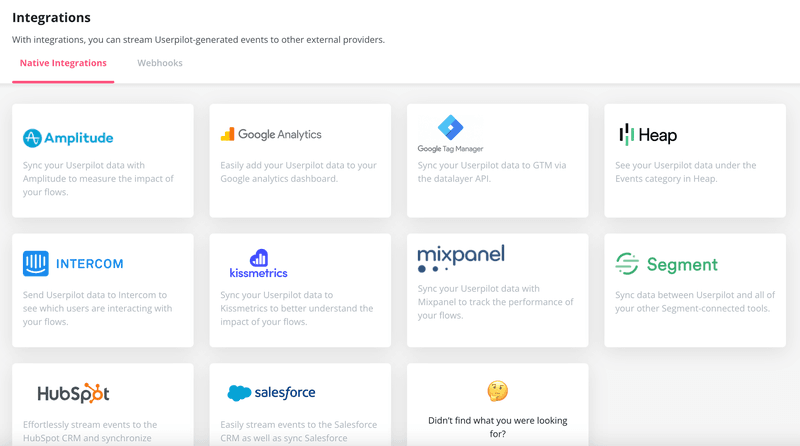Switch to the Webhooks tab

[x=160, y=63]
